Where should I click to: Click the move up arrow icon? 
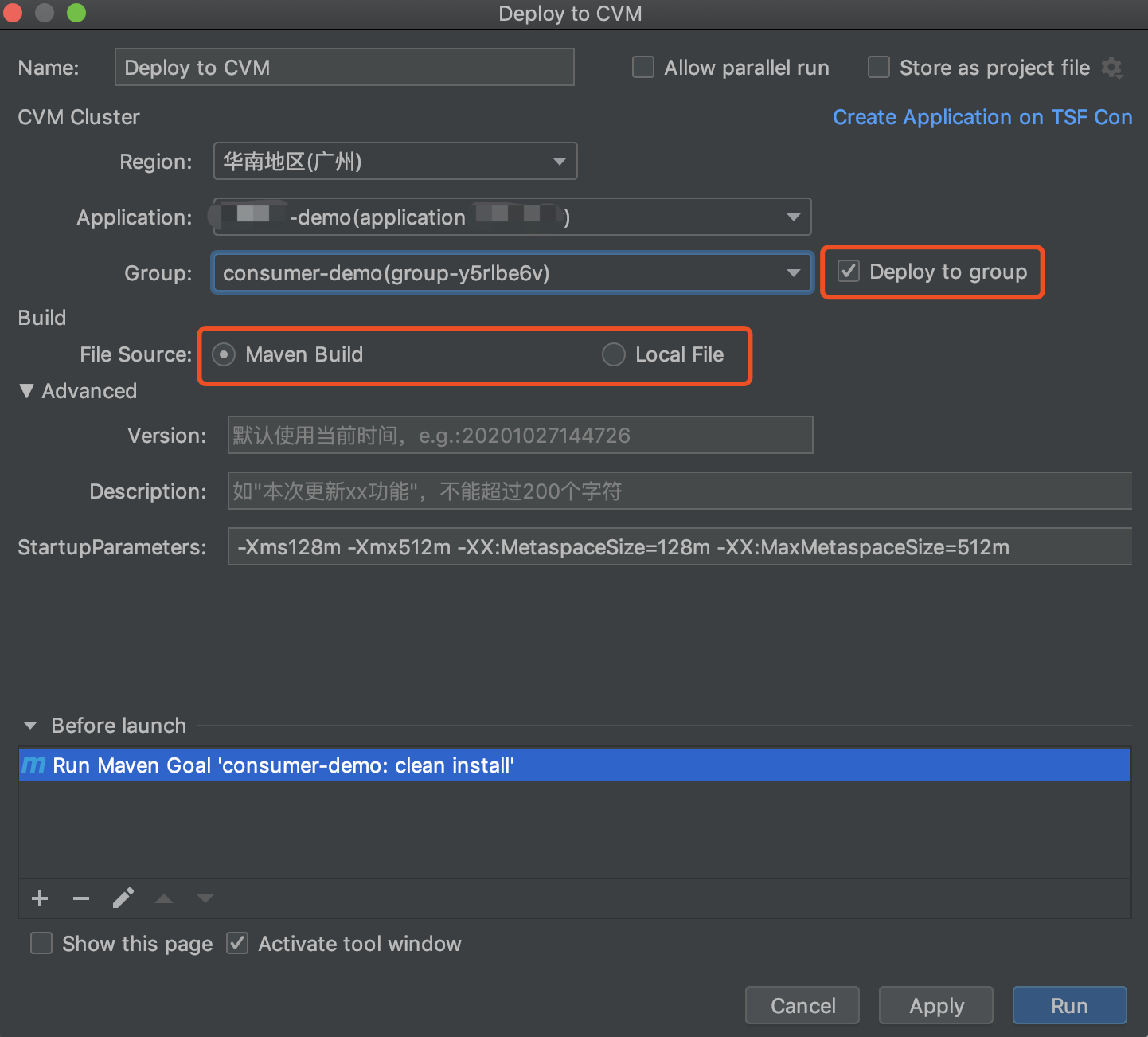point(164,898)
